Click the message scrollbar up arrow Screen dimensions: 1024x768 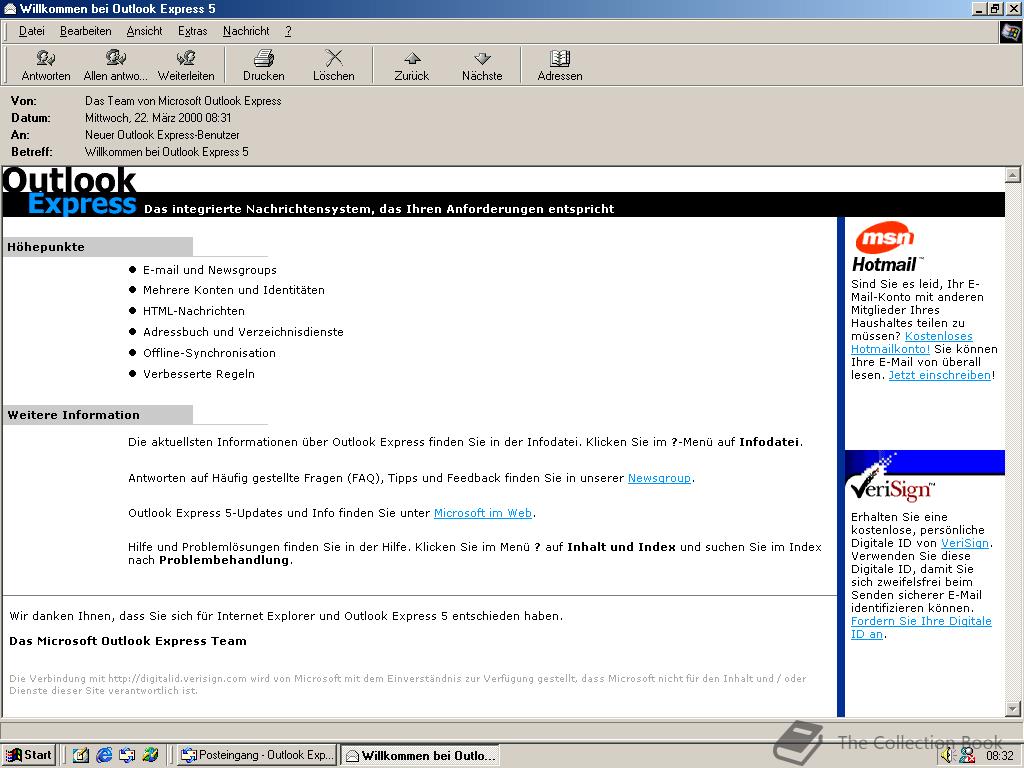pyautogui.click(x=1012, y=174)
